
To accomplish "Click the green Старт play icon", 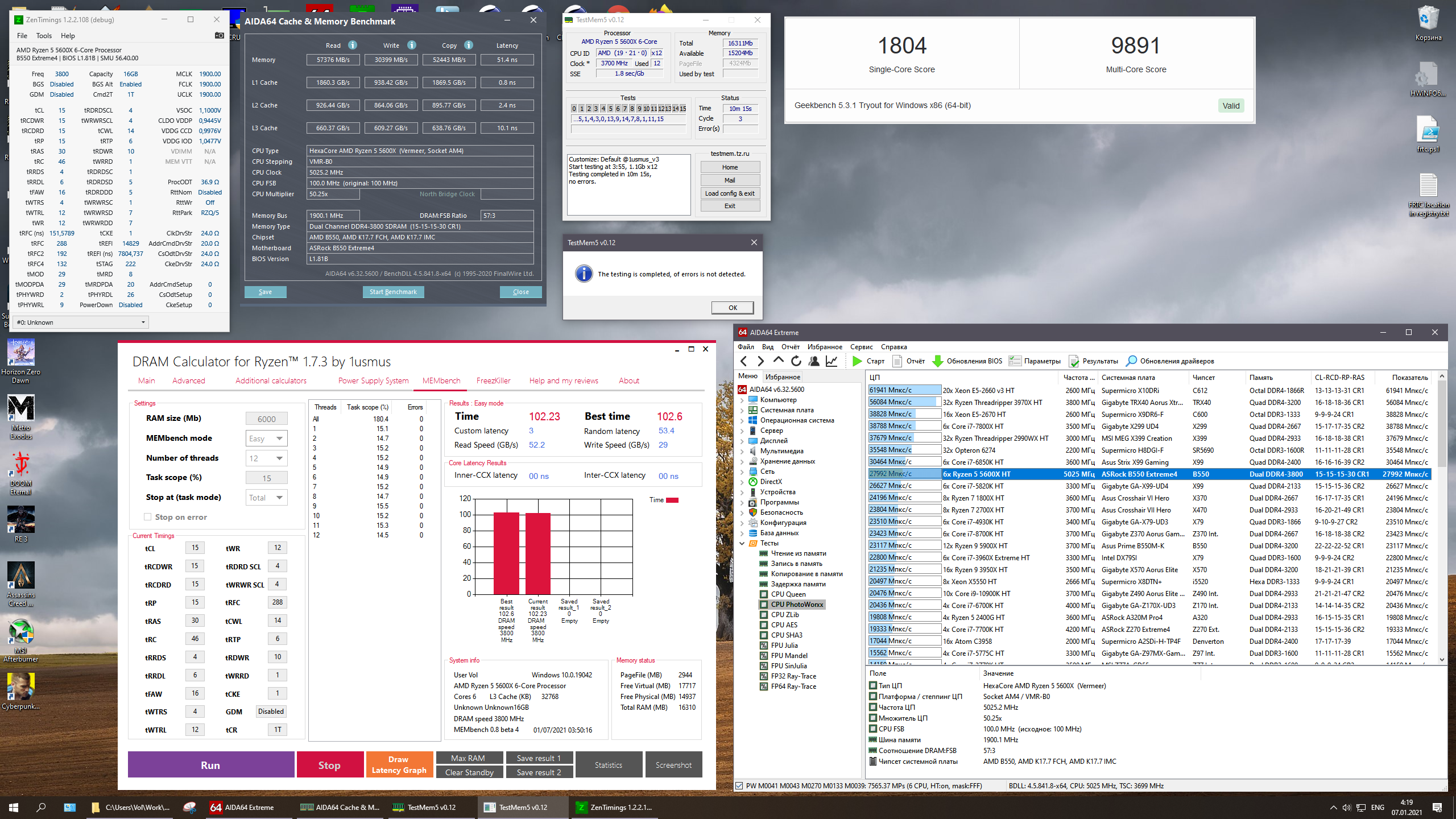I will pos(857,361).
